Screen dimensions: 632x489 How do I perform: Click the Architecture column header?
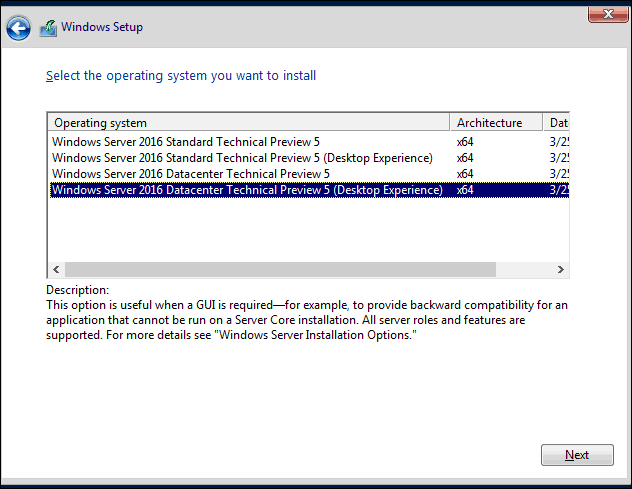click(496, 123)
